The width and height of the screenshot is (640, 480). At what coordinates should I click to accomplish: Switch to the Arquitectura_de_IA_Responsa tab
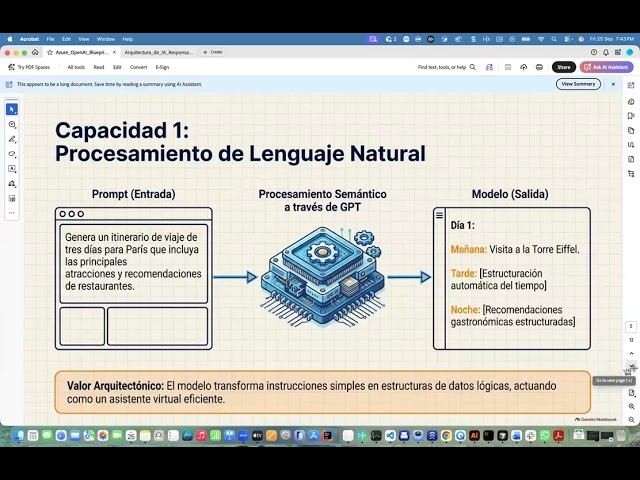click(x=158, y=52)
